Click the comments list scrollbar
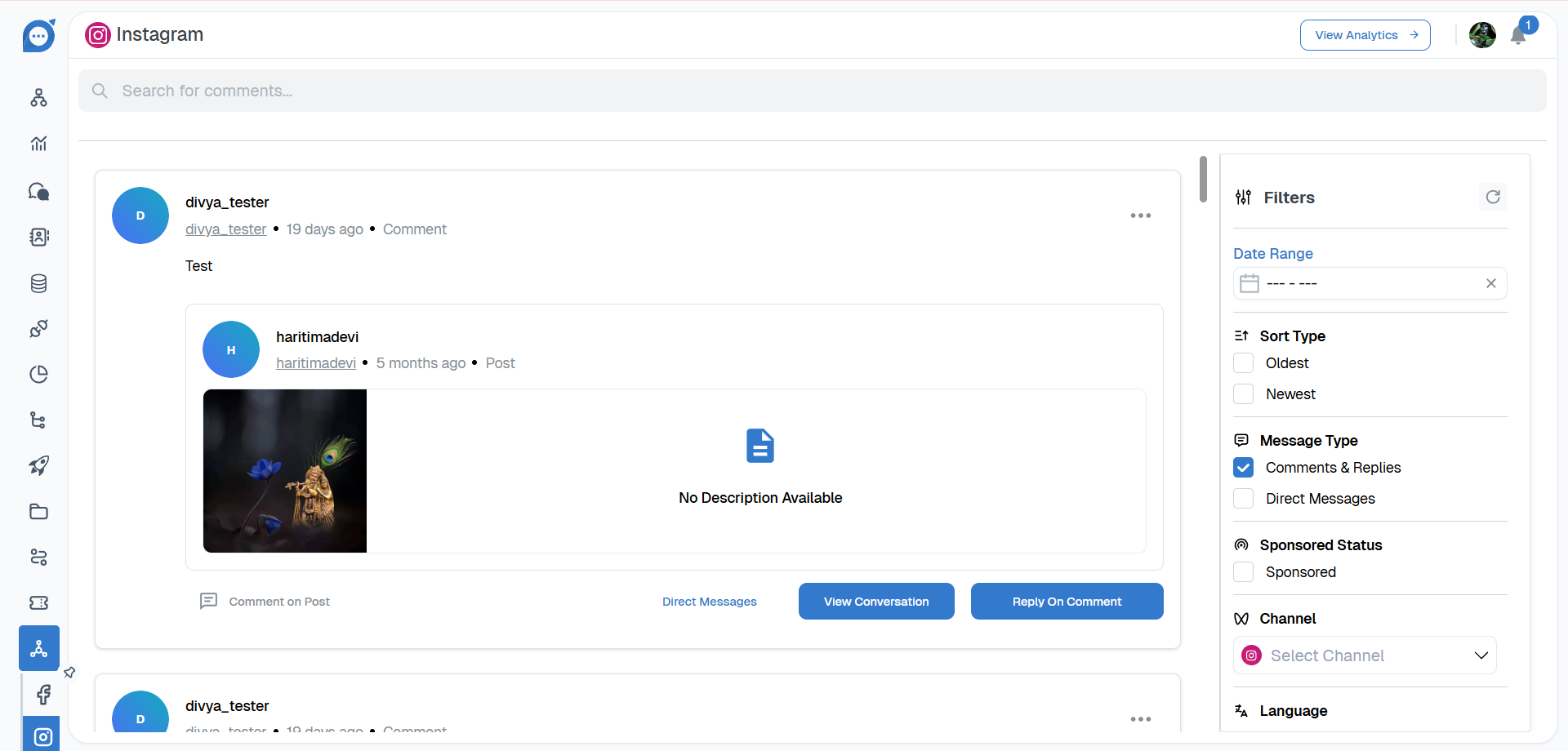The width and height of the screenshot is (1568, 751). 1203,180
